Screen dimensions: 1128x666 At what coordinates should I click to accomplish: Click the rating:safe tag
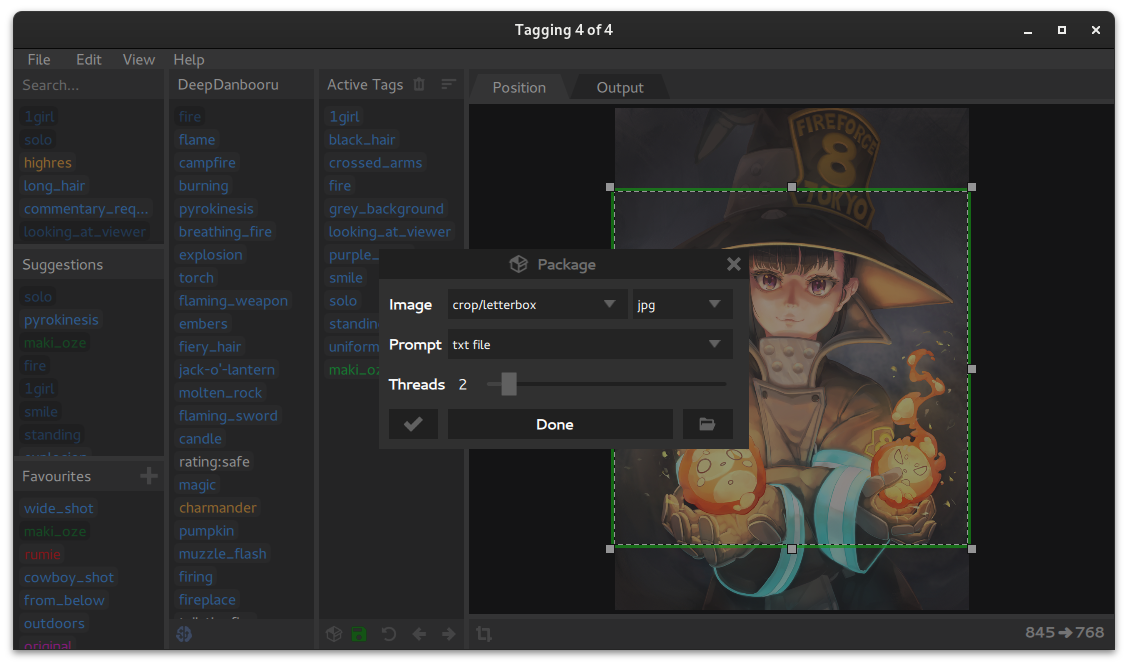pos(214,462)
